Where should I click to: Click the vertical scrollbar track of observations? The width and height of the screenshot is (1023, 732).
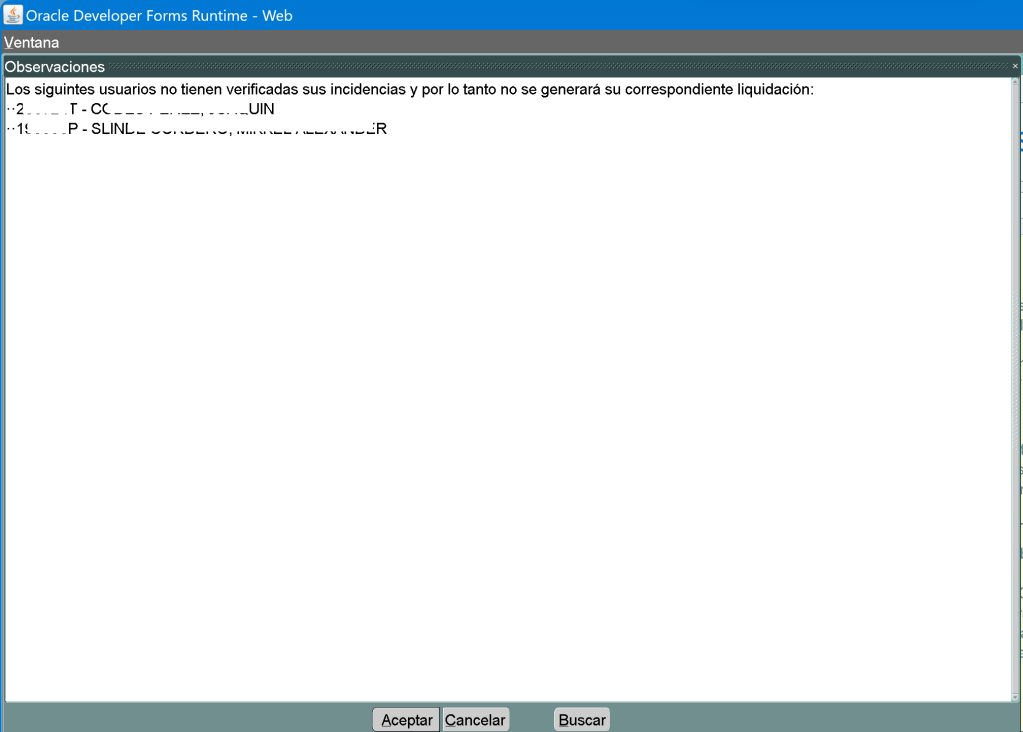tap(1016, 400)
